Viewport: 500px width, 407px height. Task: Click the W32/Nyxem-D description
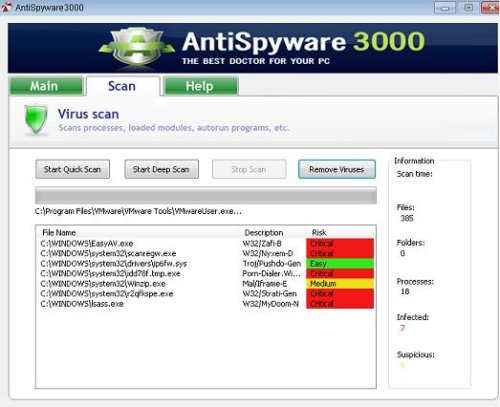pos(268,253)
